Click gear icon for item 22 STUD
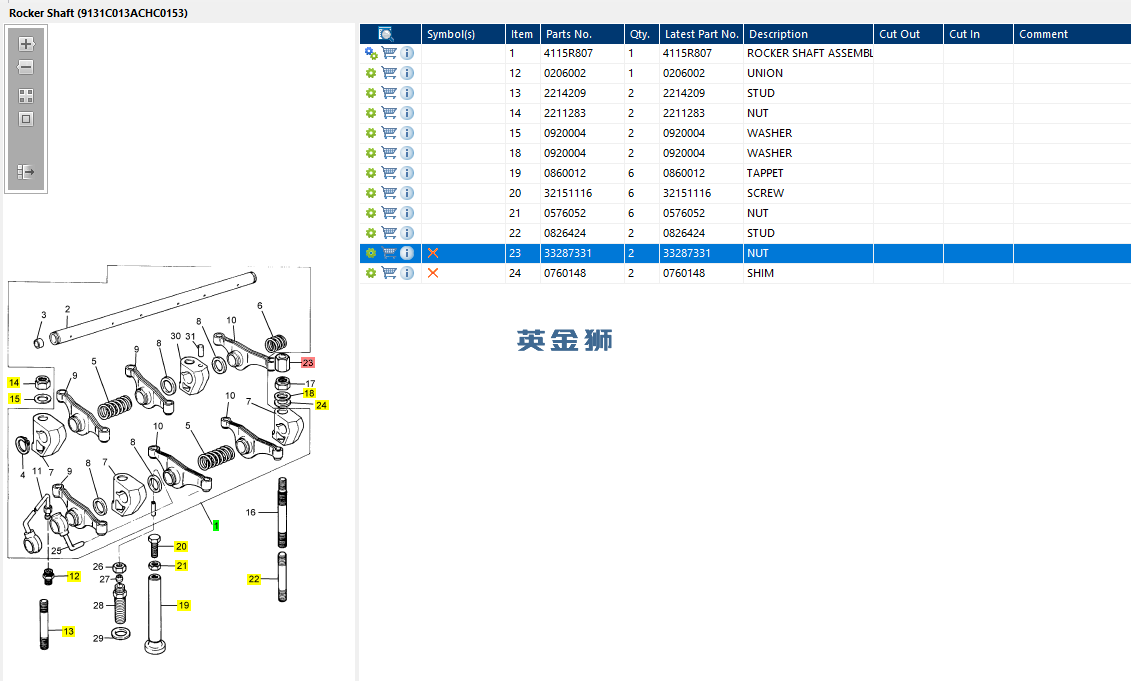Viewport: 1131px width, 681px height. [x=371, y=233]
